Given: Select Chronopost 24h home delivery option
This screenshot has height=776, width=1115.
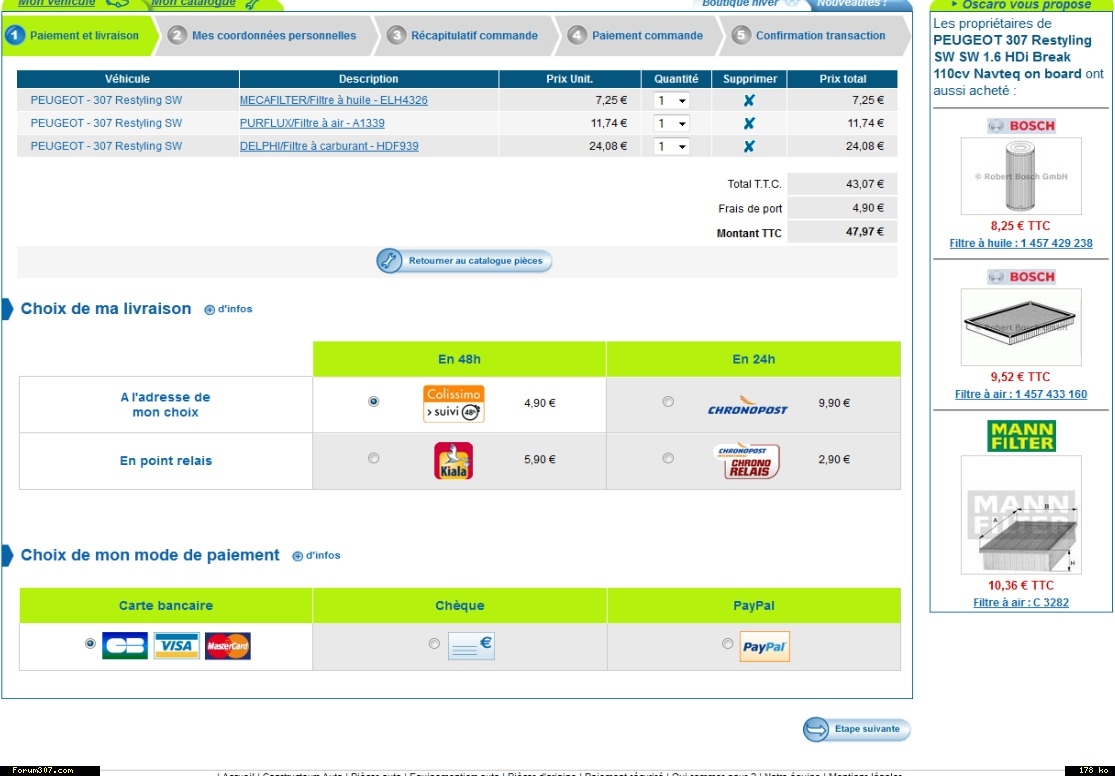Looking at the screenshot, I should coord(668,402).
